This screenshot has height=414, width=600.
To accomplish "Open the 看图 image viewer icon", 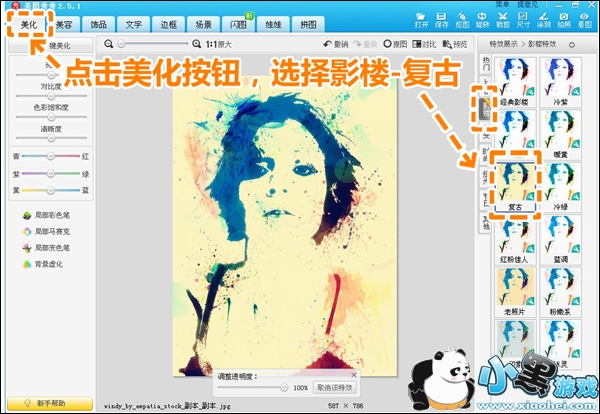I will [x=584, y=20].
